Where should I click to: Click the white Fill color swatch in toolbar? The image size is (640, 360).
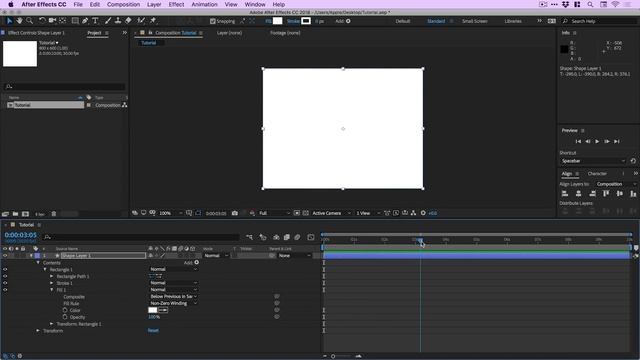coord(278,21)
